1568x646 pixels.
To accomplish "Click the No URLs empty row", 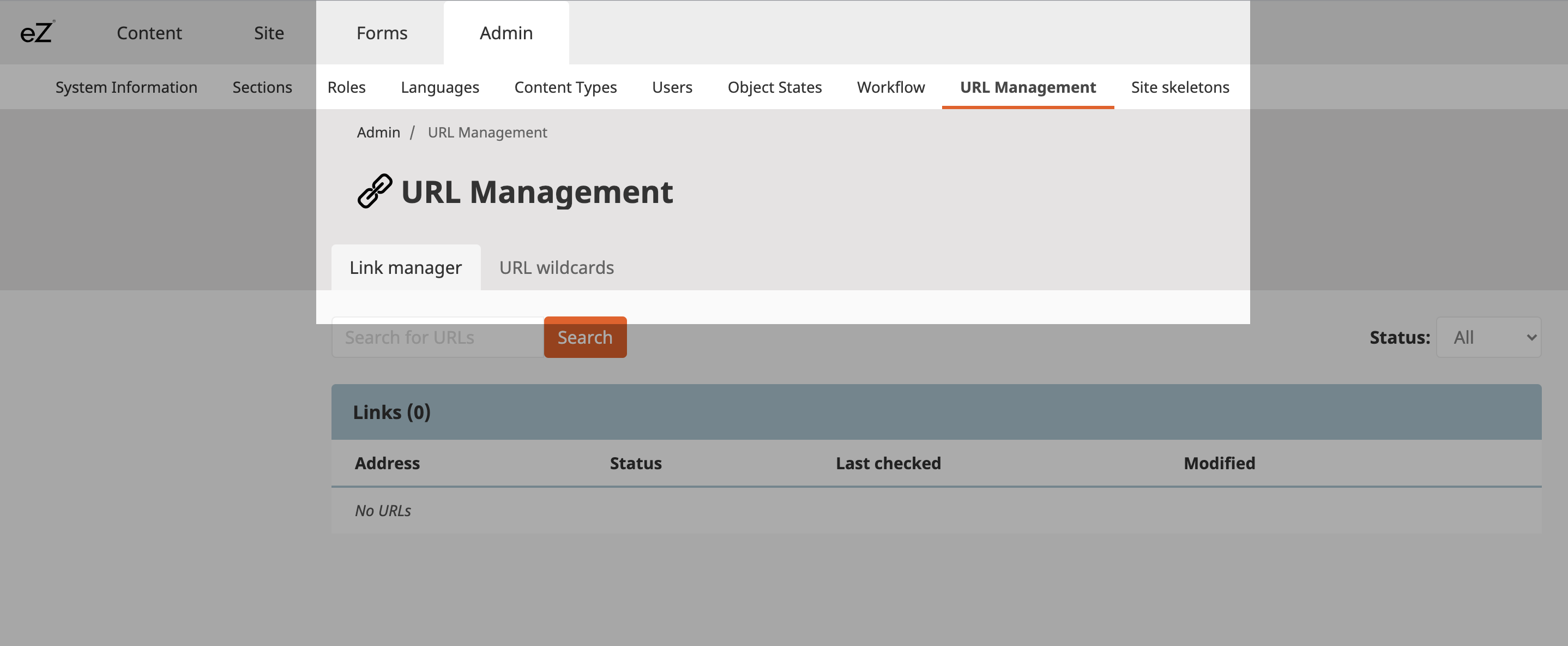I will click(936, 511).
